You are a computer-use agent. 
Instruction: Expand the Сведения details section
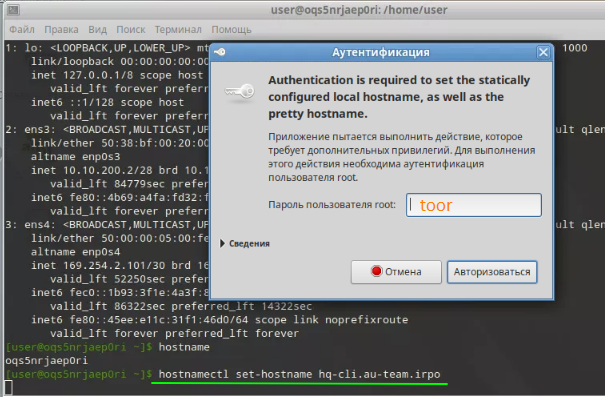click(x=245, y=243)
